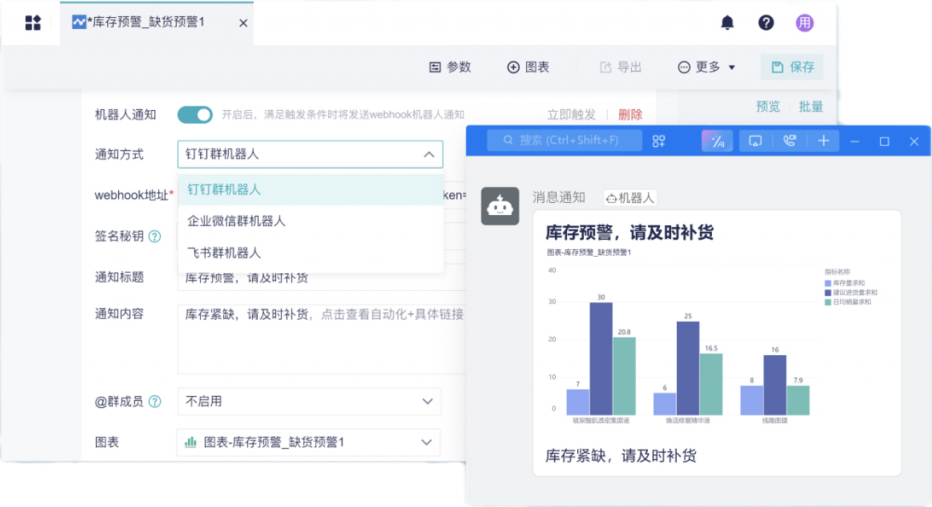Collapse the 通知方式 dropdown
Image resolution: width=932 pixels, height=507 pixels.
[428, 155]
